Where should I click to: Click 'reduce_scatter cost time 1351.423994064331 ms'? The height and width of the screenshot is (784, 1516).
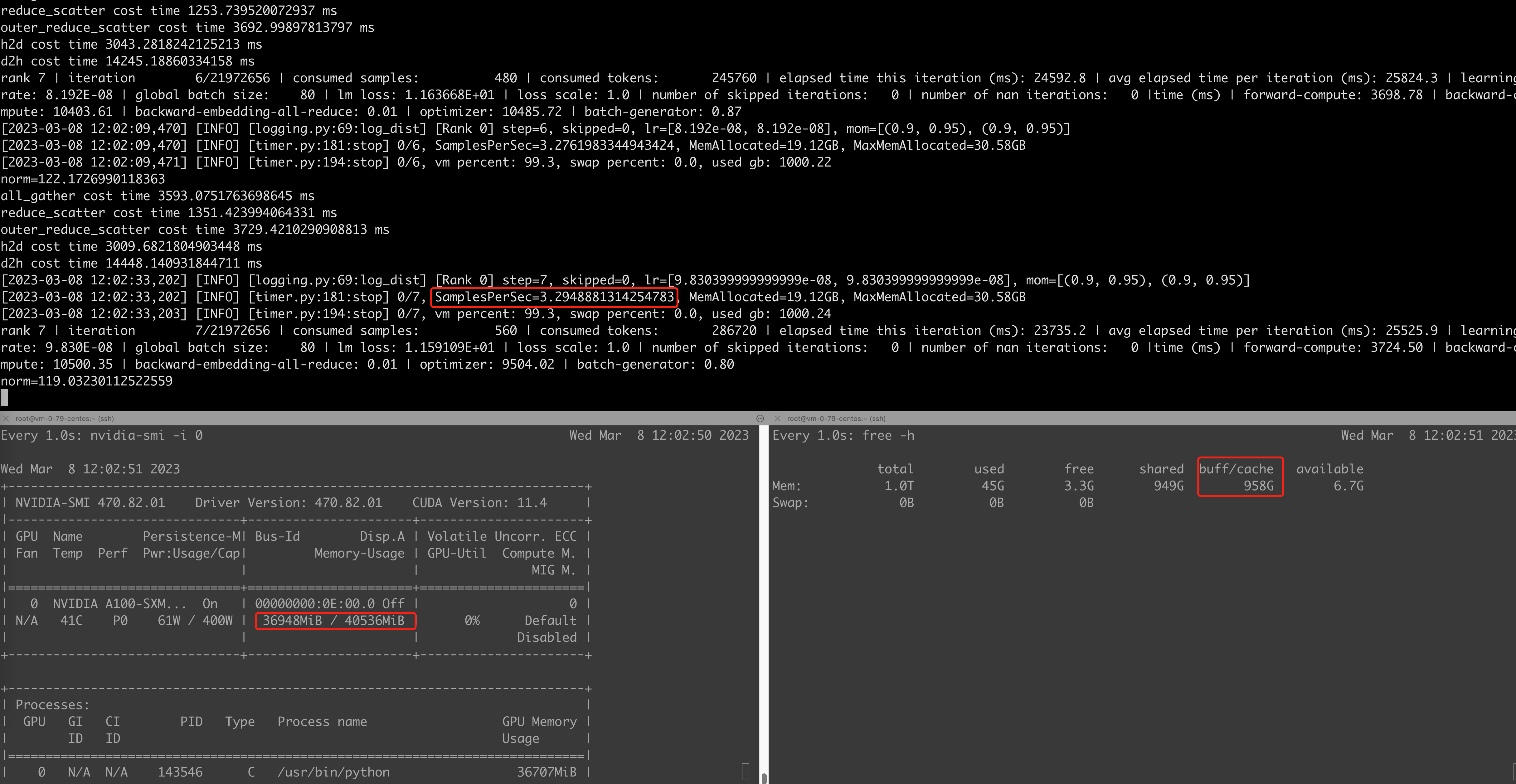[x=169, y=213]
